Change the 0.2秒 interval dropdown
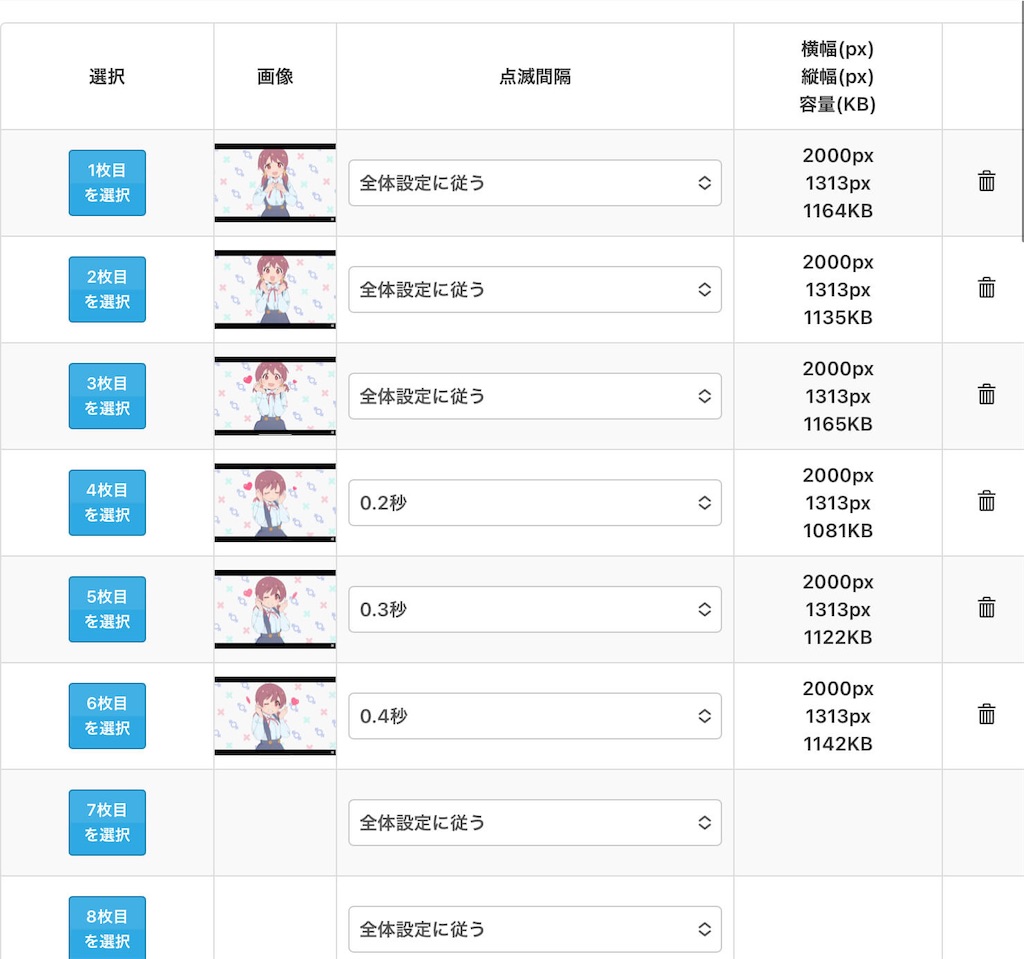 535,502
